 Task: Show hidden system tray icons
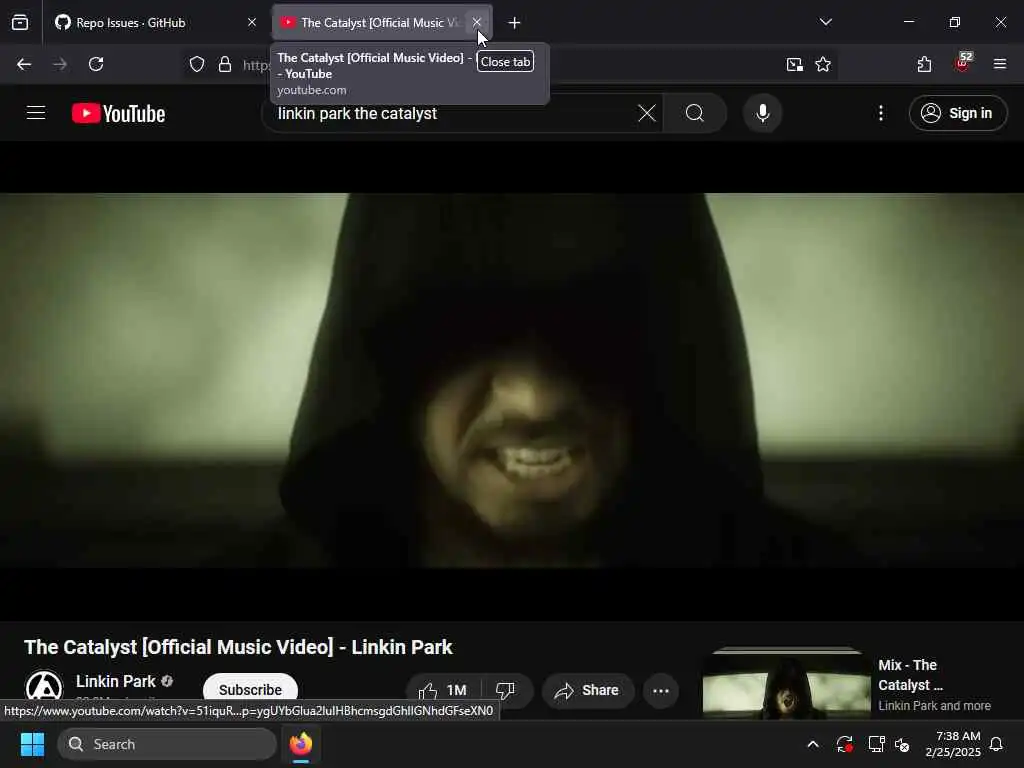tap(813, 744)
